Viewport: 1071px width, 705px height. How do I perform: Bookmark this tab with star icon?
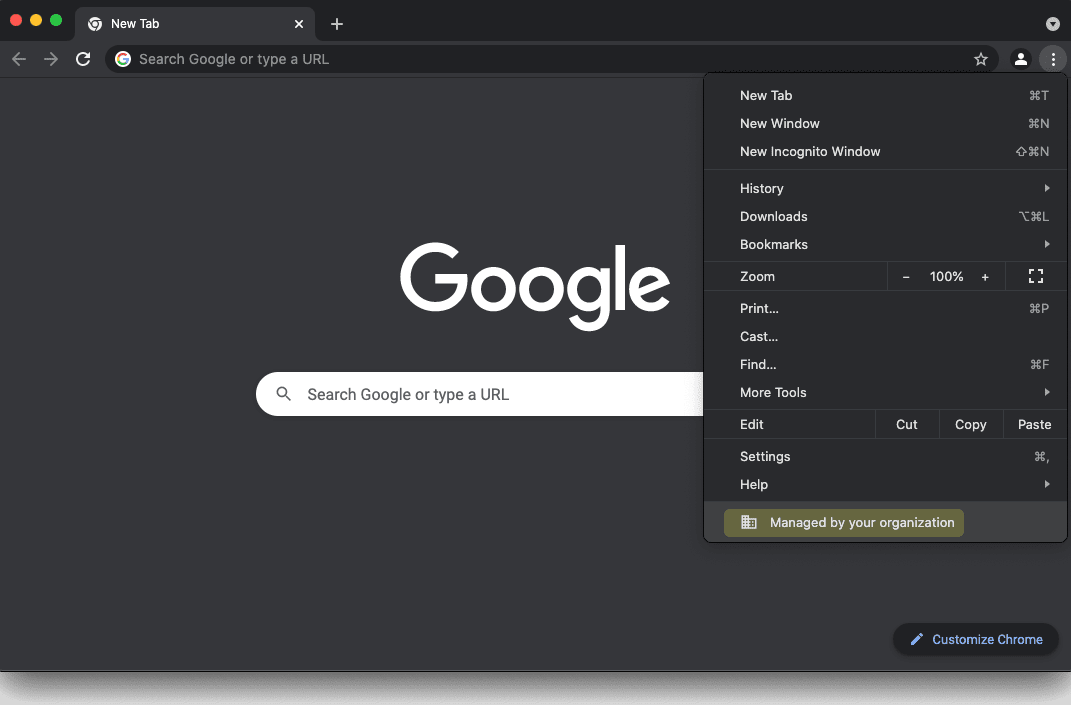point(981,59)
